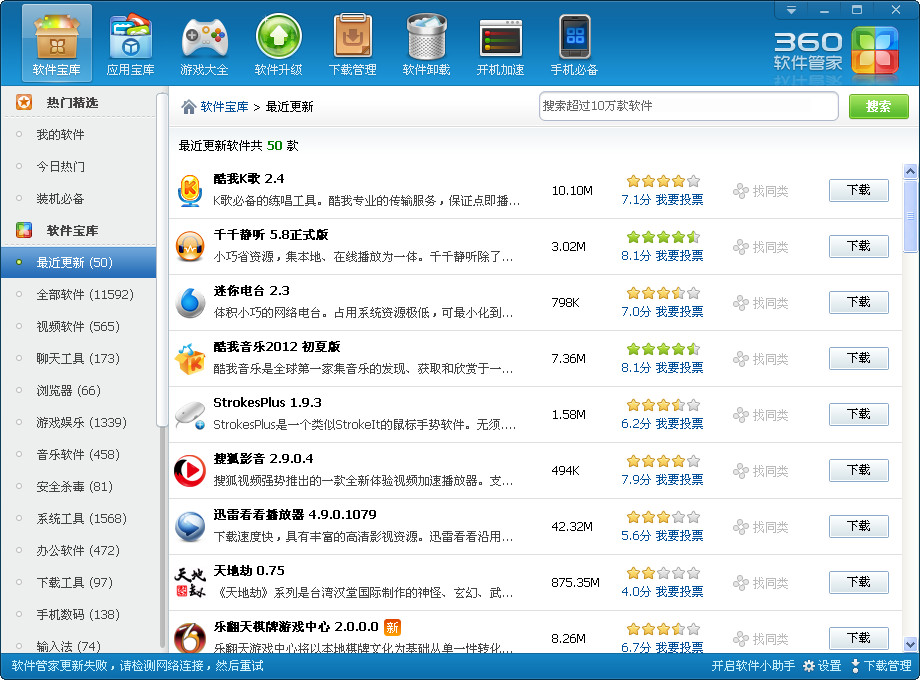Click the 天地劫 game icon
Screen dimensions: 920x680
pyautogui.click(x=190, y=583)
